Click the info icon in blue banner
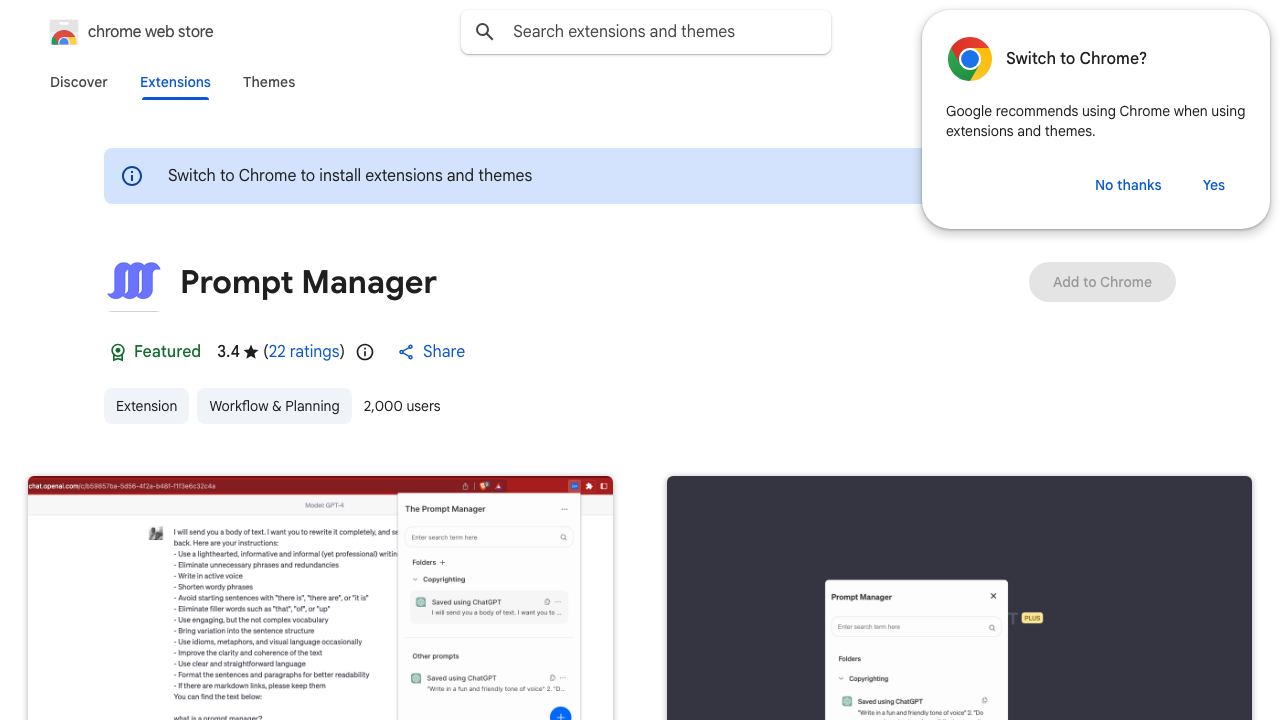Screen dimensions: 1280x720 point(132,176)
